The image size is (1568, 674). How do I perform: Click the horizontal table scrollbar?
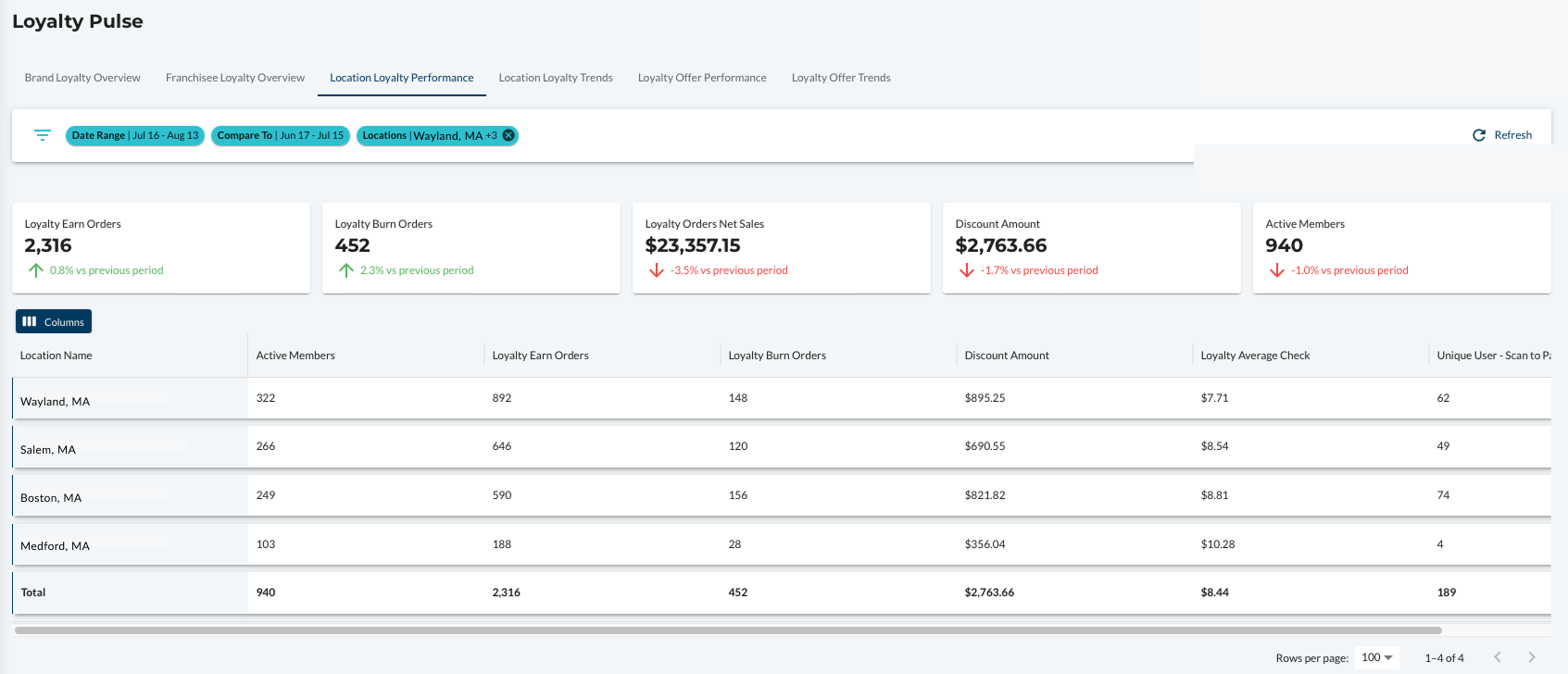click(728, 630)
